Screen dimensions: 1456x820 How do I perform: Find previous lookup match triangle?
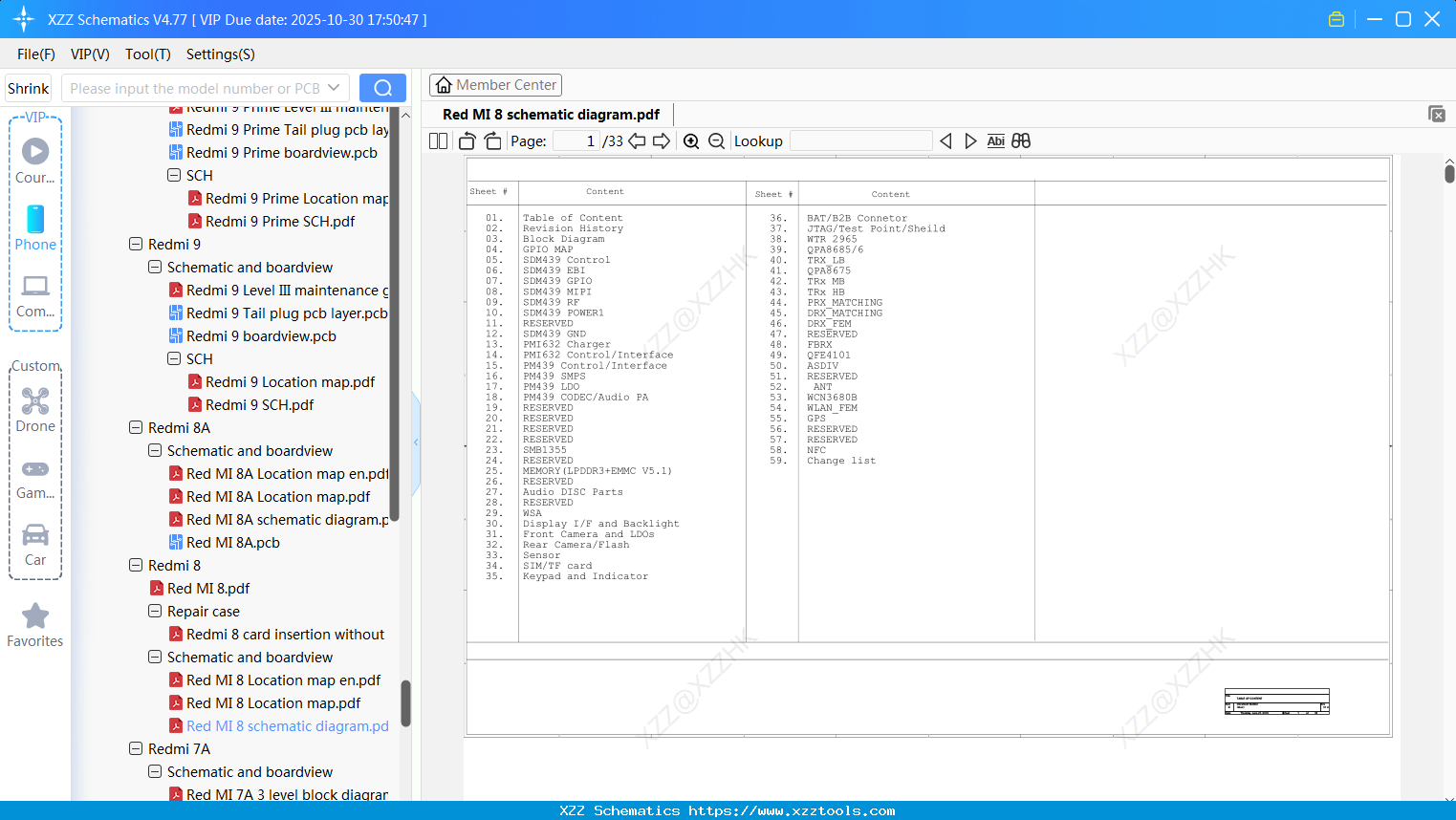point(945,141)
